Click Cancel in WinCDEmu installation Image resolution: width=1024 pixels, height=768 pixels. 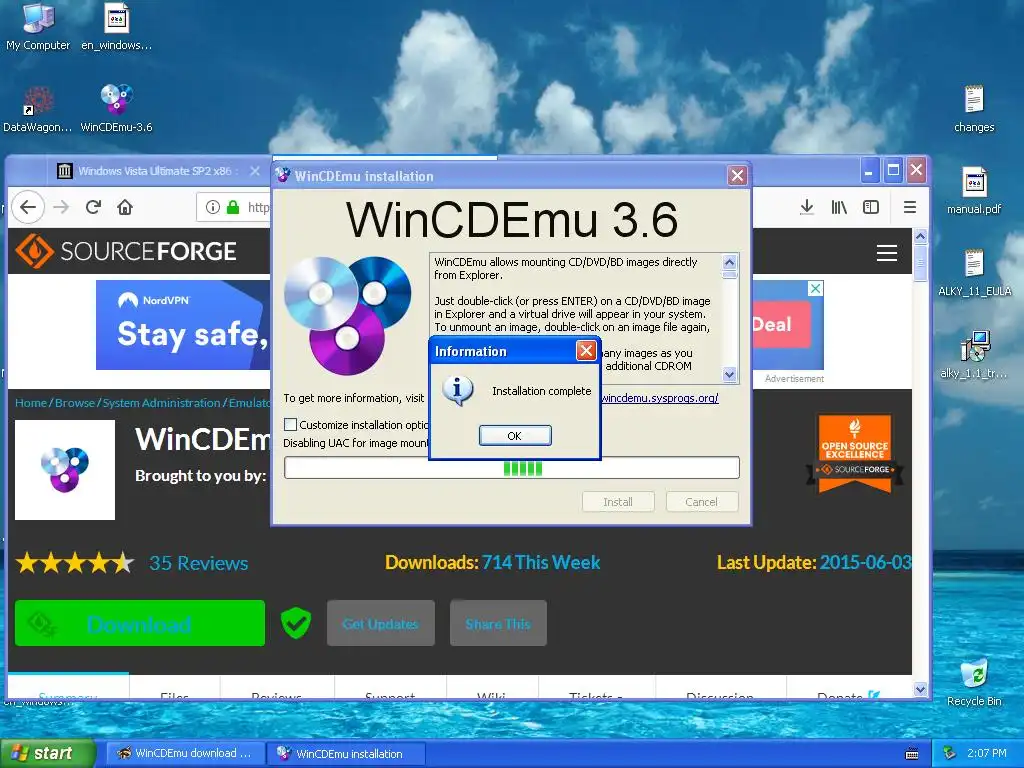click(x=701, y=502)
